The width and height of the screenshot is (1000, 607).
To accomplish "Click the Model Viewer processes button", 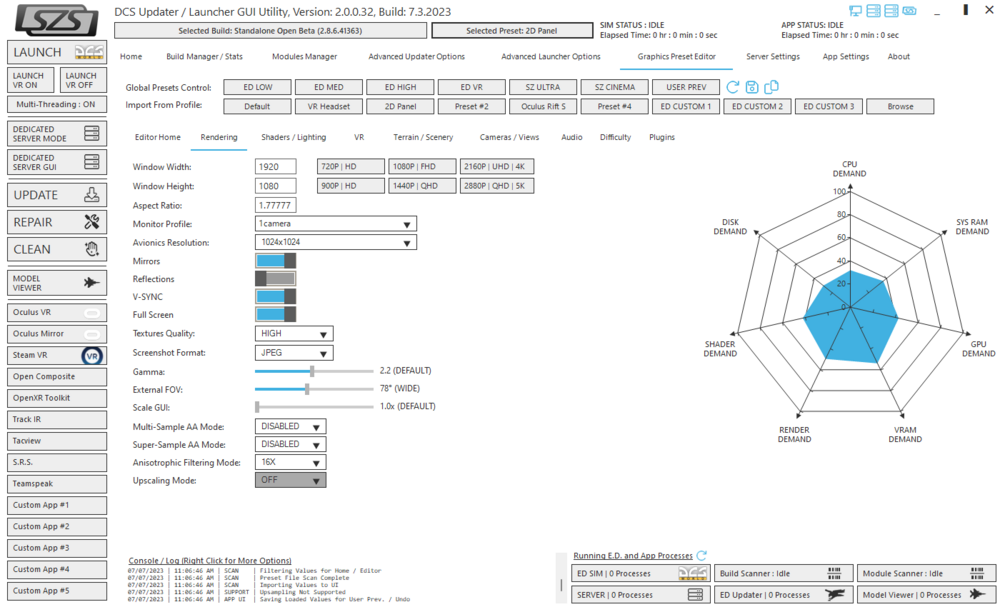I will 926,595.
